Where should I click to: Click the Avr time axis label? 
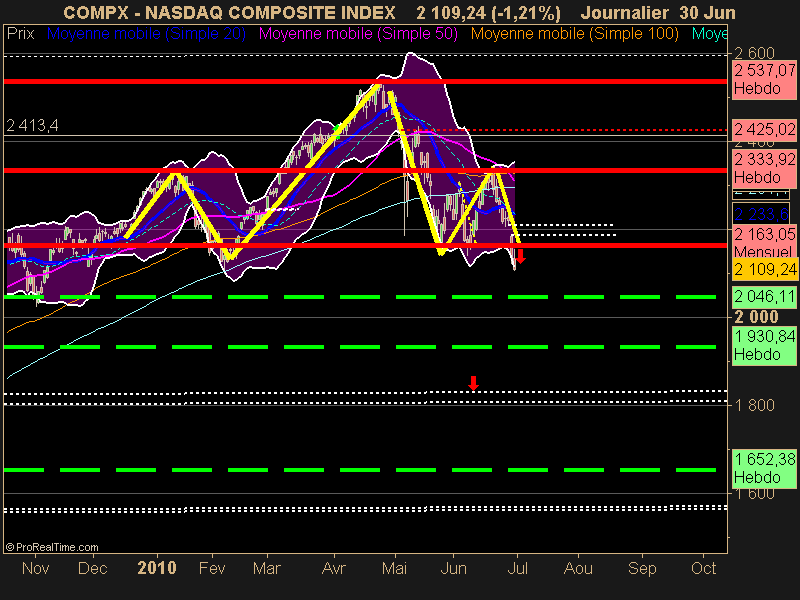[x=334, y=568]
